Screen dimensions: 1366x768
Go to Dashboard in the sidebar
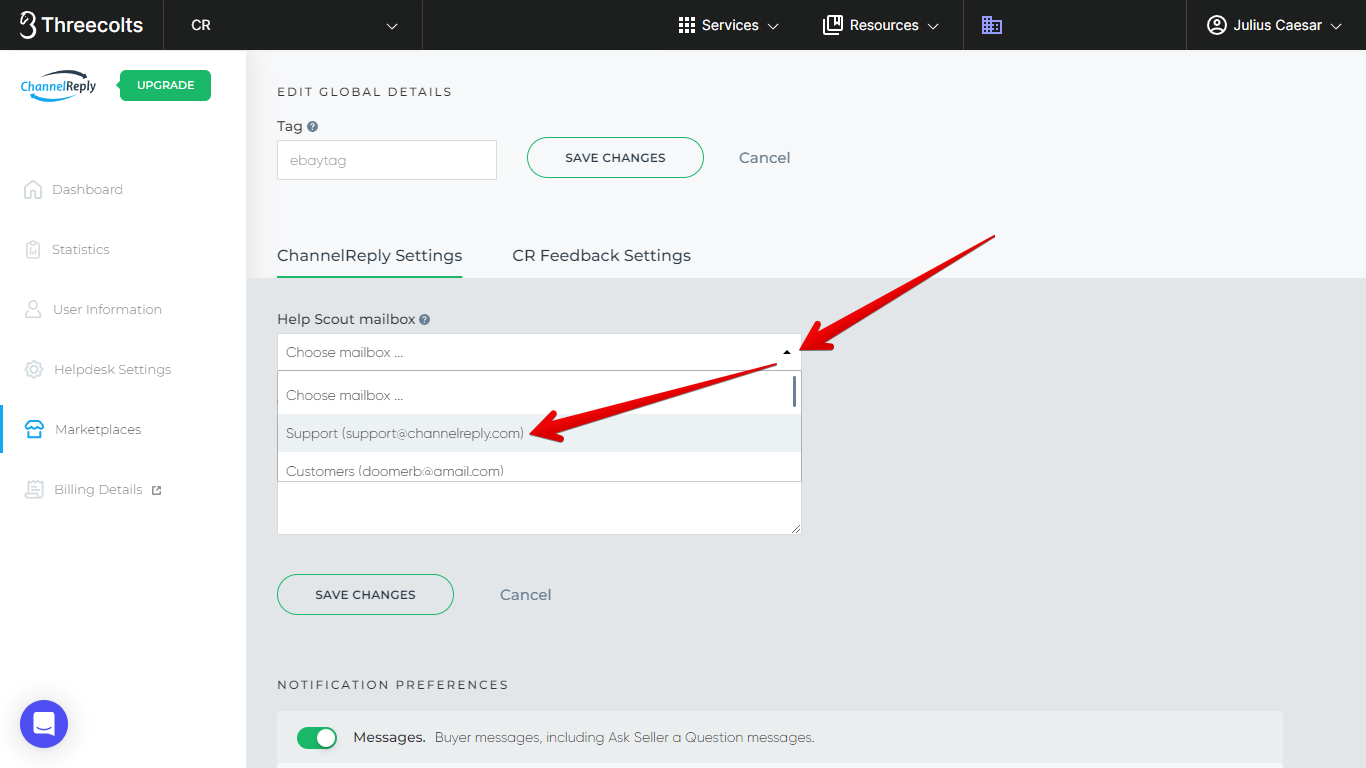pos(87,189)
